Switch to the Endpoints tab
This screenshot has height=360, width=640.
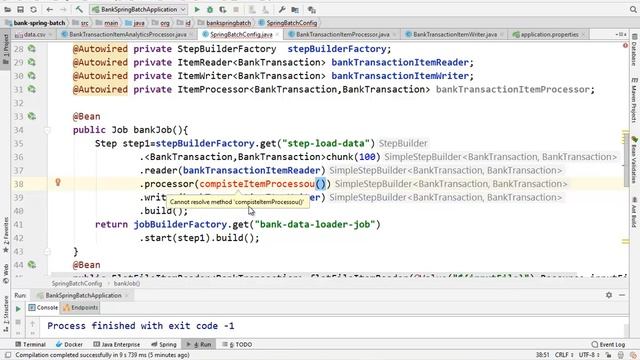coord(80,308)
